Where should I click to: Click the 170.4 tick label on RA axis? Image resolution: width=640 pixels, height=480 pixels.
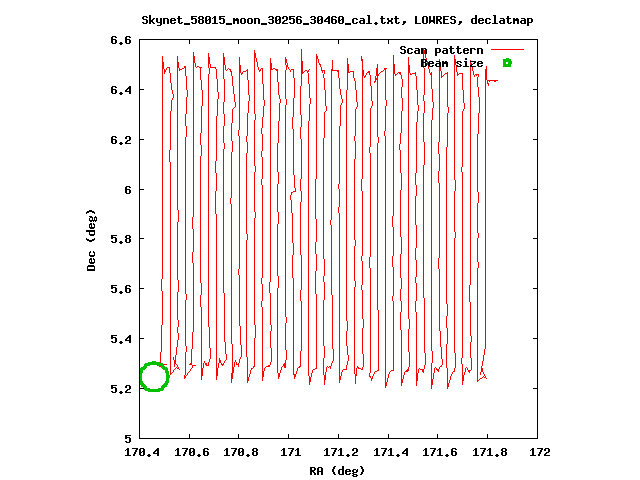(142, 452)
